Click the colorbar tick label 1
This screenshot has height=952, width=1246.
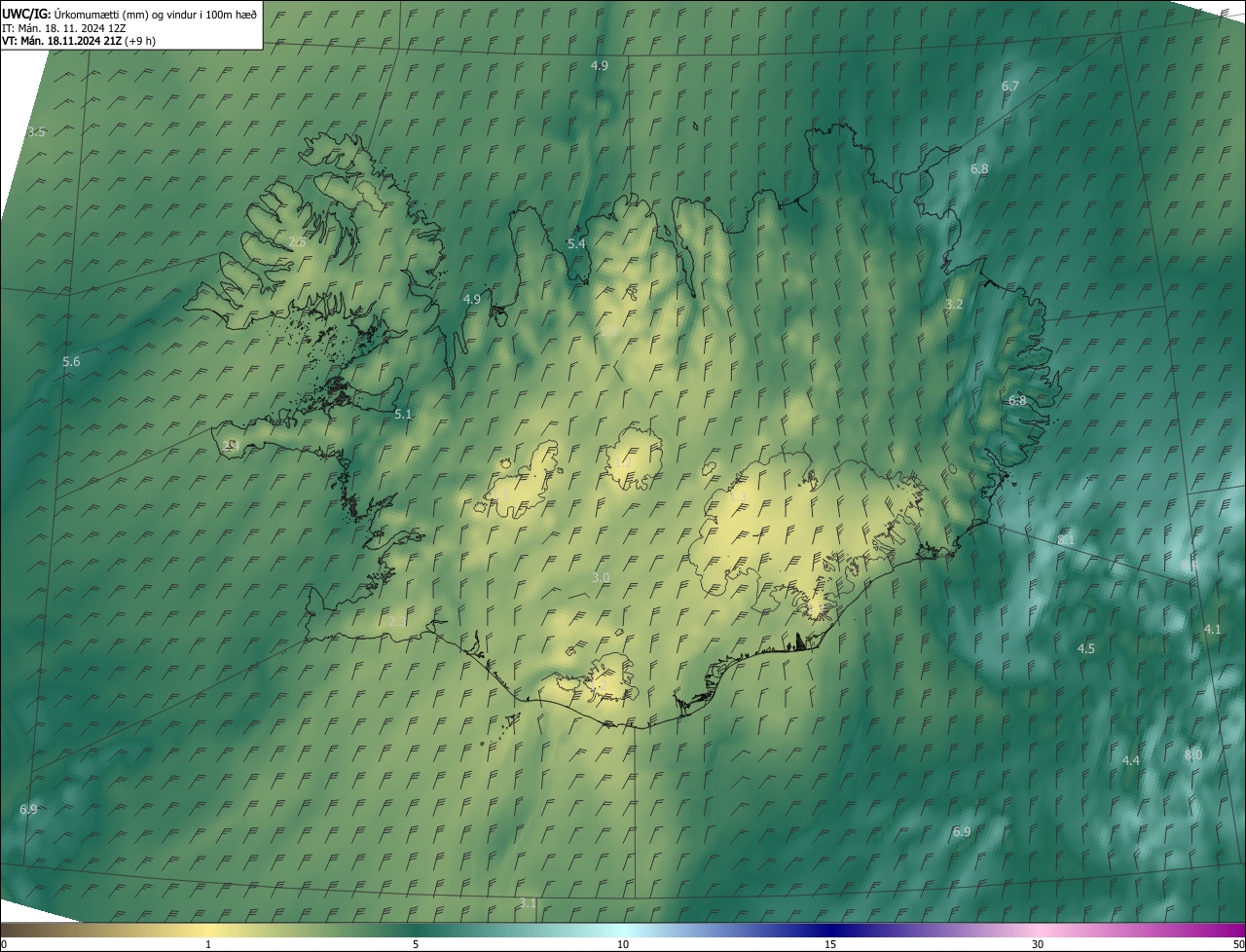pyautogui.click(x=208, y=945)
